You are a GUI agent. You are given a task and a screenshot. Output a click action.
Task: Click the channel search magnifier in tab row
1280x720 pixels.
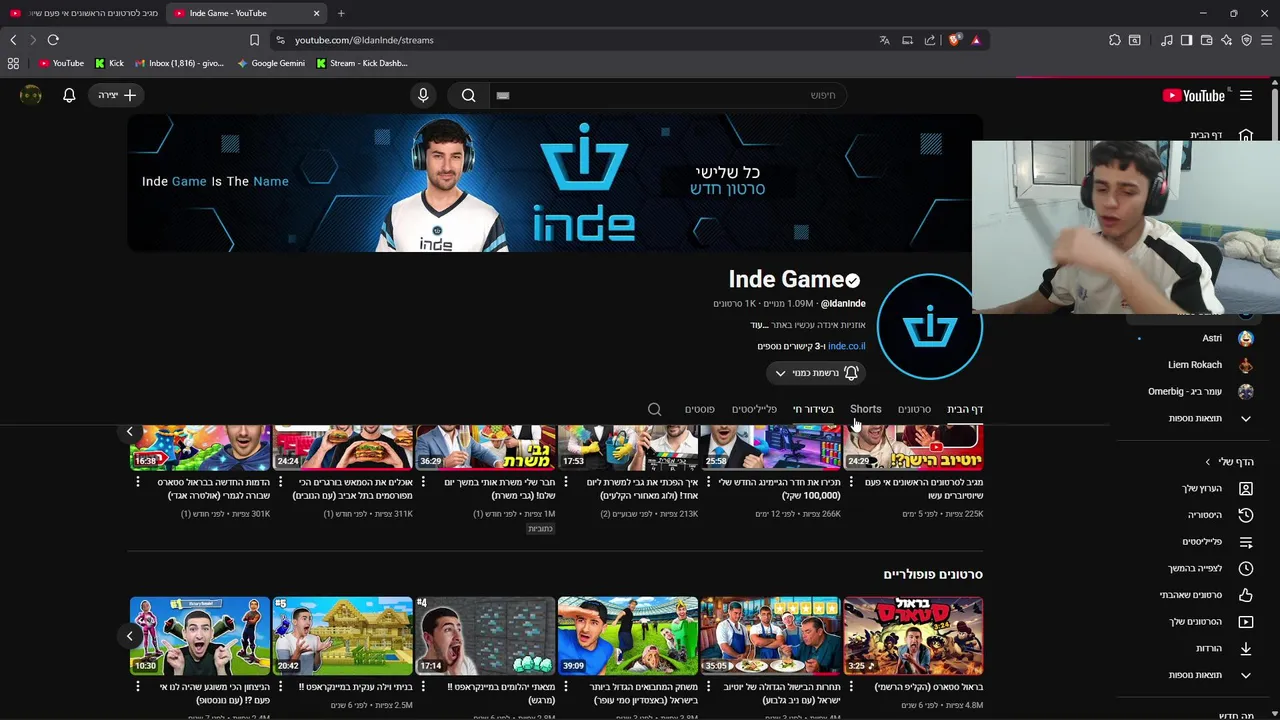point(655,409)
